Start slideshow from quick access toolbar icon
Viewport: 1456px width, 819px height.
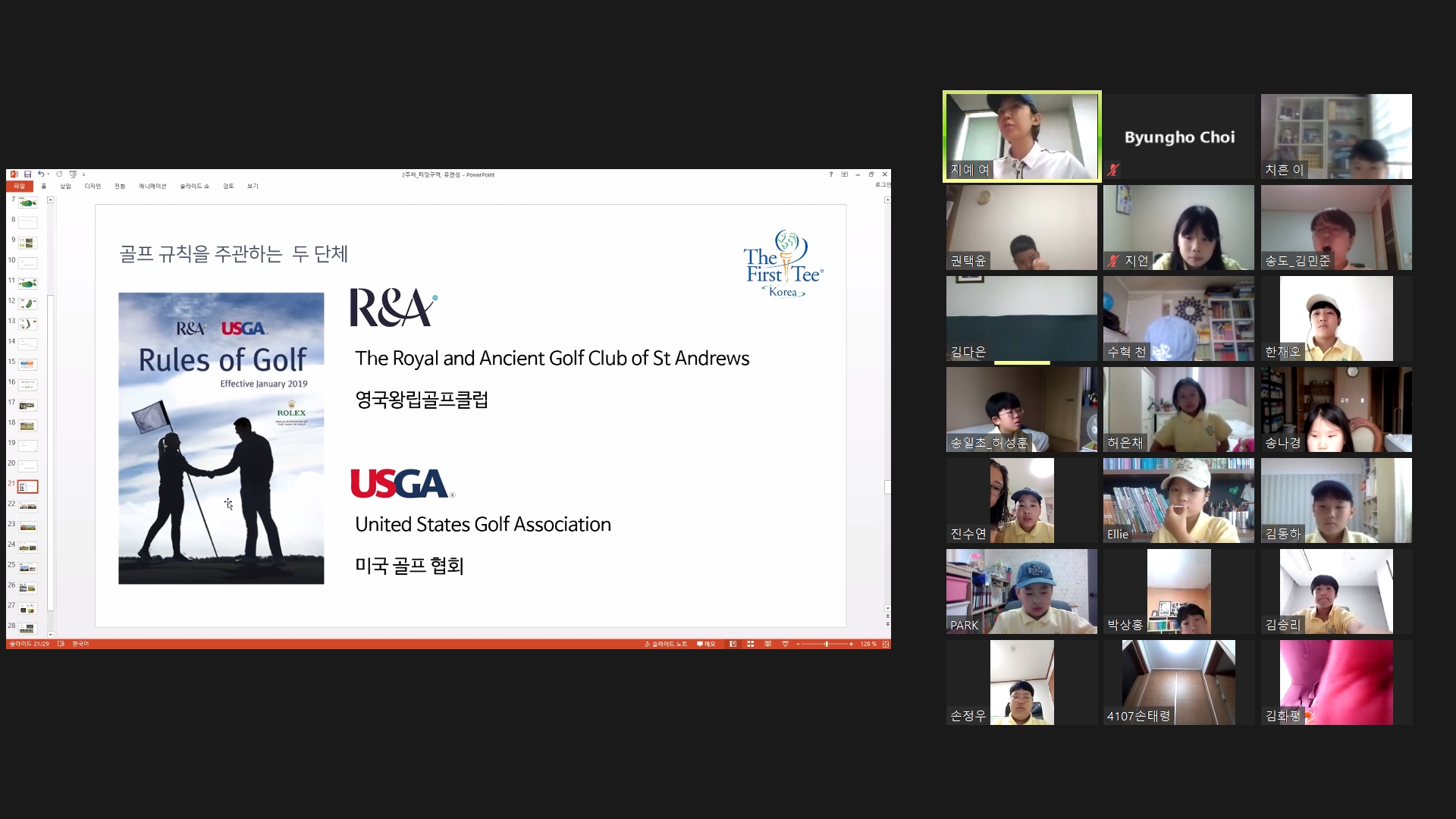[x=73, y=174]
